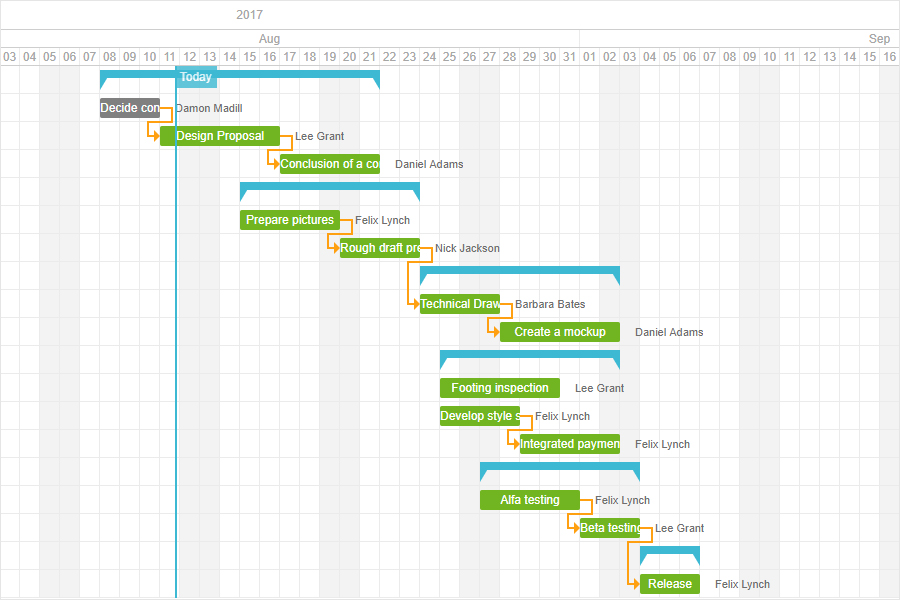The width and height of the screenshot is (900, 600).
Task: Click the Alfa testing task bar
Action: [530, 500]
